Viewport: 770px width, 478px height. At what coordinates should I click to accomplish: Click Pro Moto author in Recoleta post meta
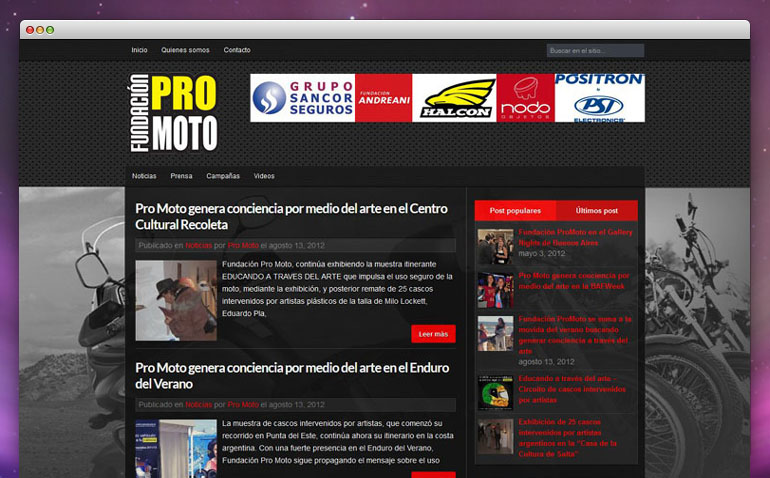point(243,245)
